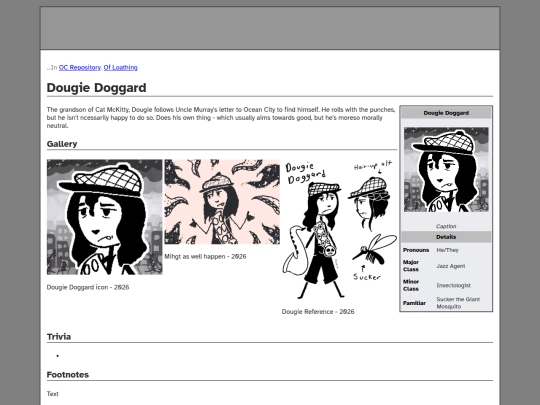The width and height of the screenshot is (540, 405).
Task: Click caption 'Dougie Reference - 2026'
Action: (x=318, y=312)
